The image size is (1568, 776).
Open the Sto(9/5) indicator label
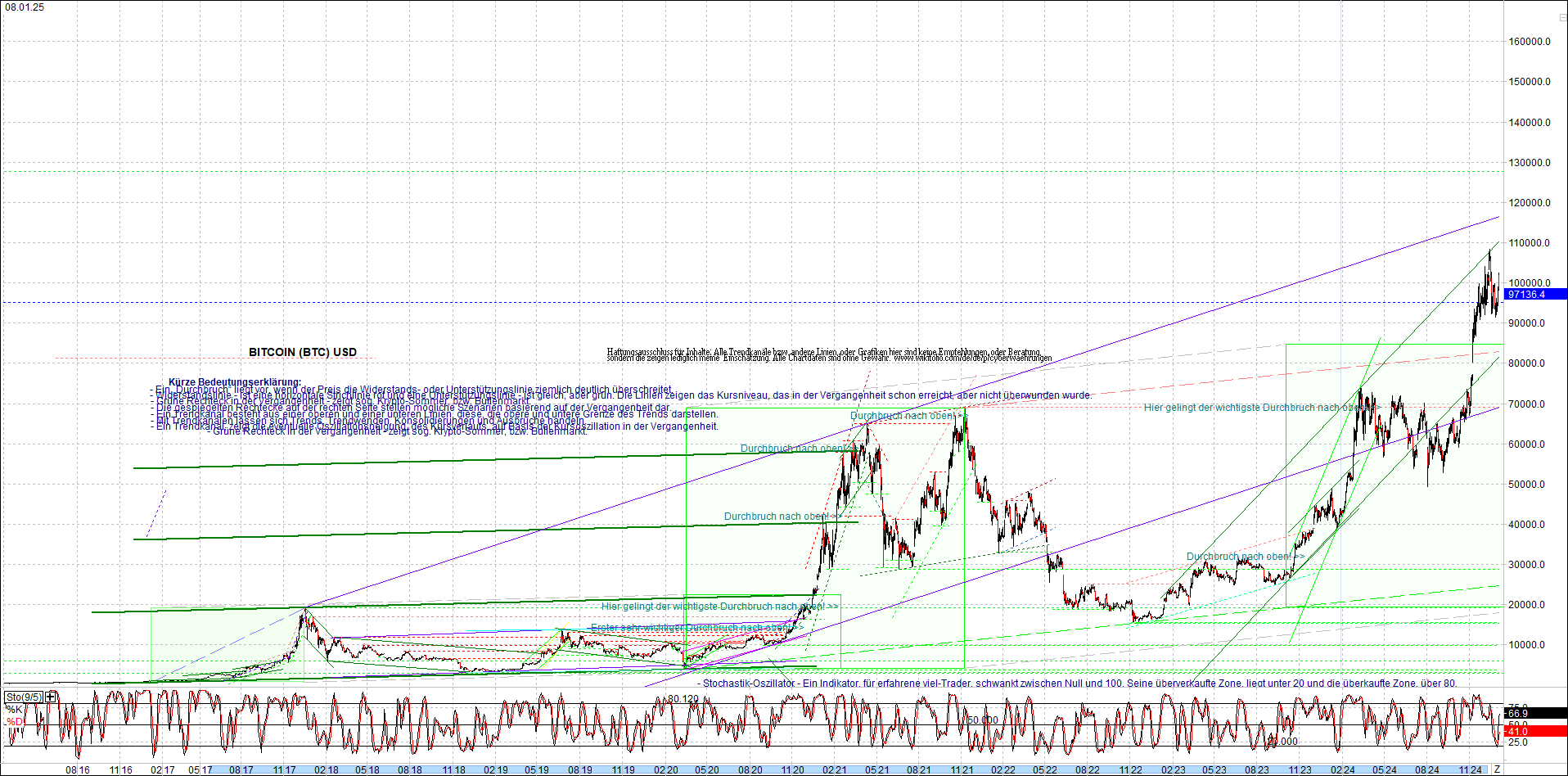pos(25,697)
